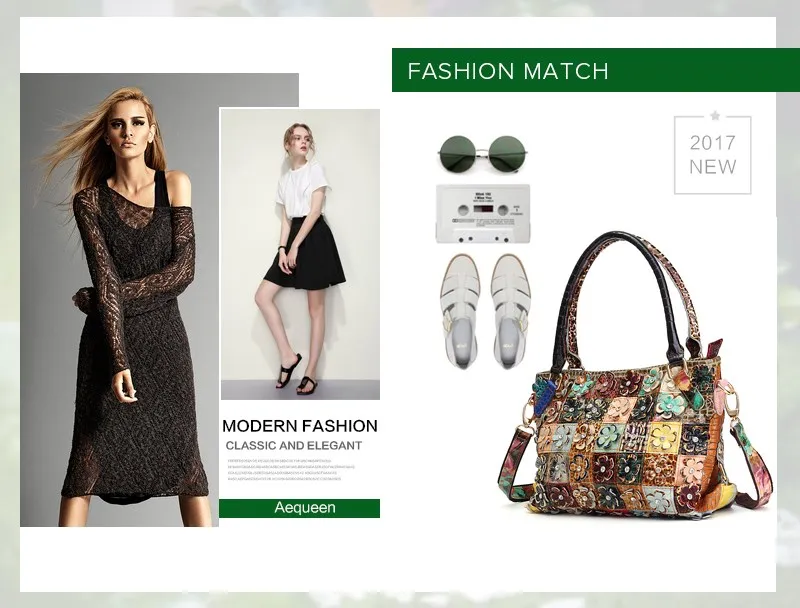Click the FASHION MATCH green banner
800x608 pixels.
595,70
